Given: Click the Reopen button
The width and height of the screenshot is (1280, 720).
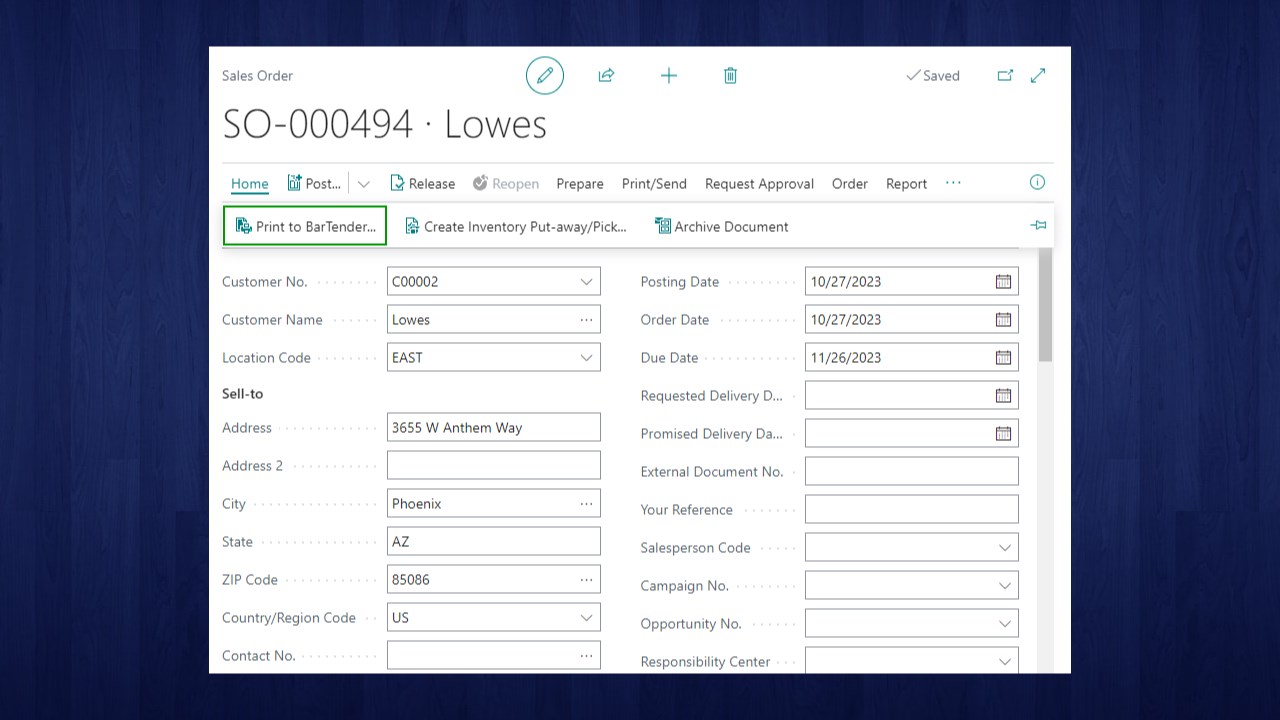Looking at the screenshot, I should pyautogui.click(x=506, y=184).
